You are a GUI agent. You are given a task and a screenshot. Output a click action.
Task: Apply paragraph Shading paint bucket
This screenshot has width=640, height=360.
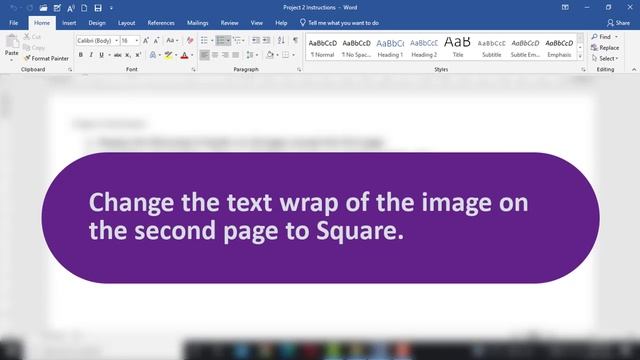(x=270, y=55)
